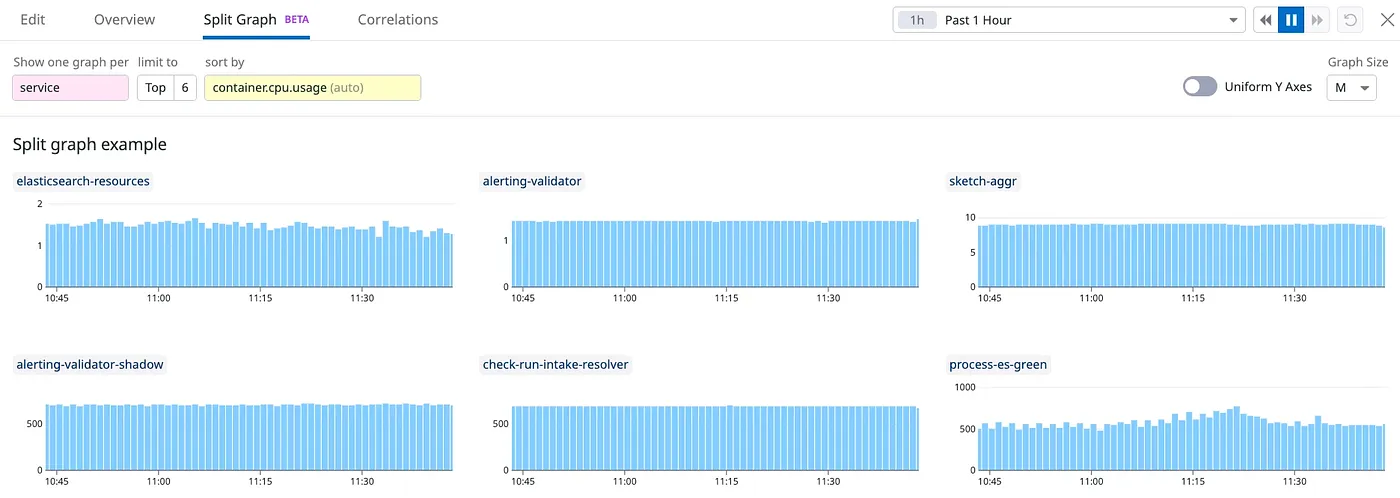This screenshot has width=1400, height=498.
Task: Click the rewind time range icon
Action: click(1266, 20)
